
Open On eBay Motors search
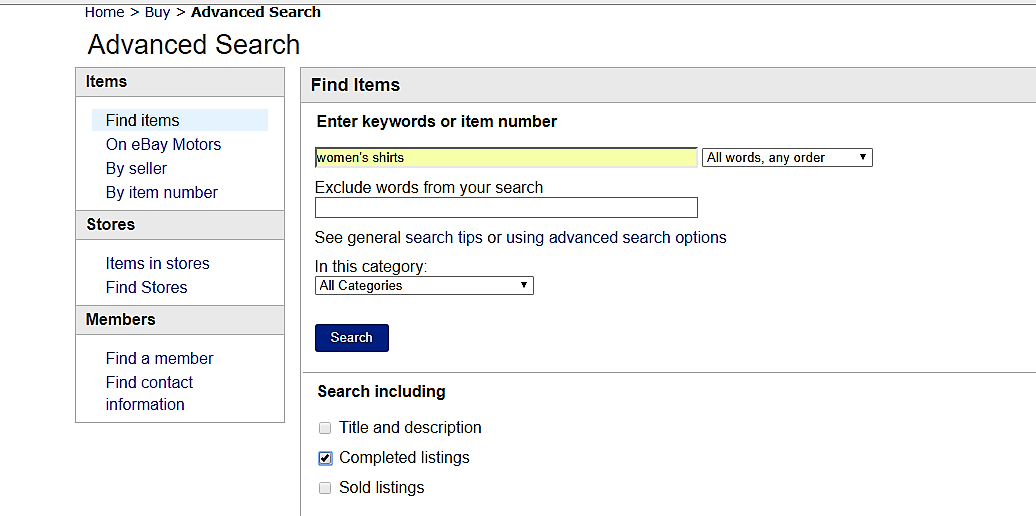tap(163, 144)
